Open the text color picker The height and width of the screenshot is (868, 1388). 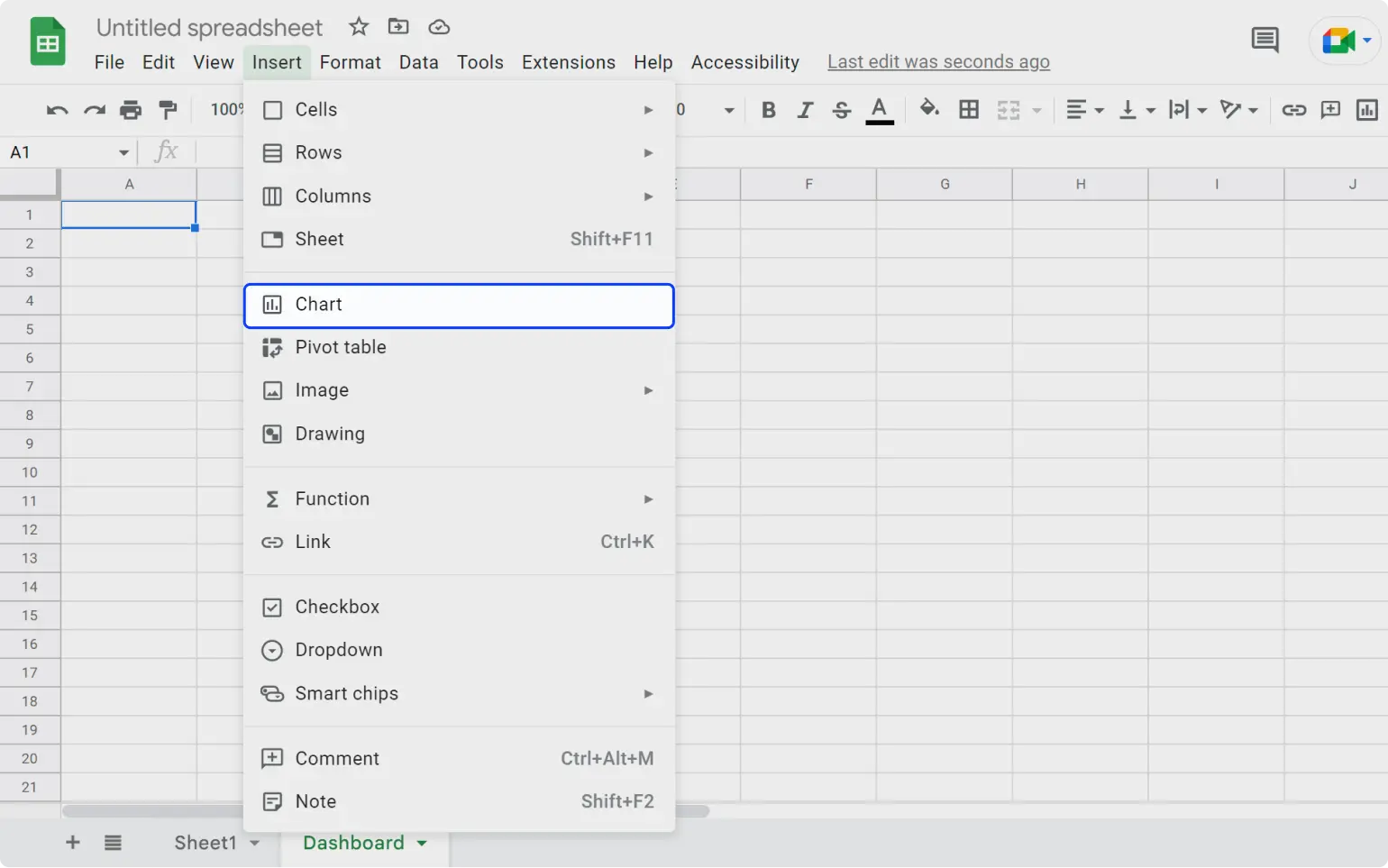(880, 109)
